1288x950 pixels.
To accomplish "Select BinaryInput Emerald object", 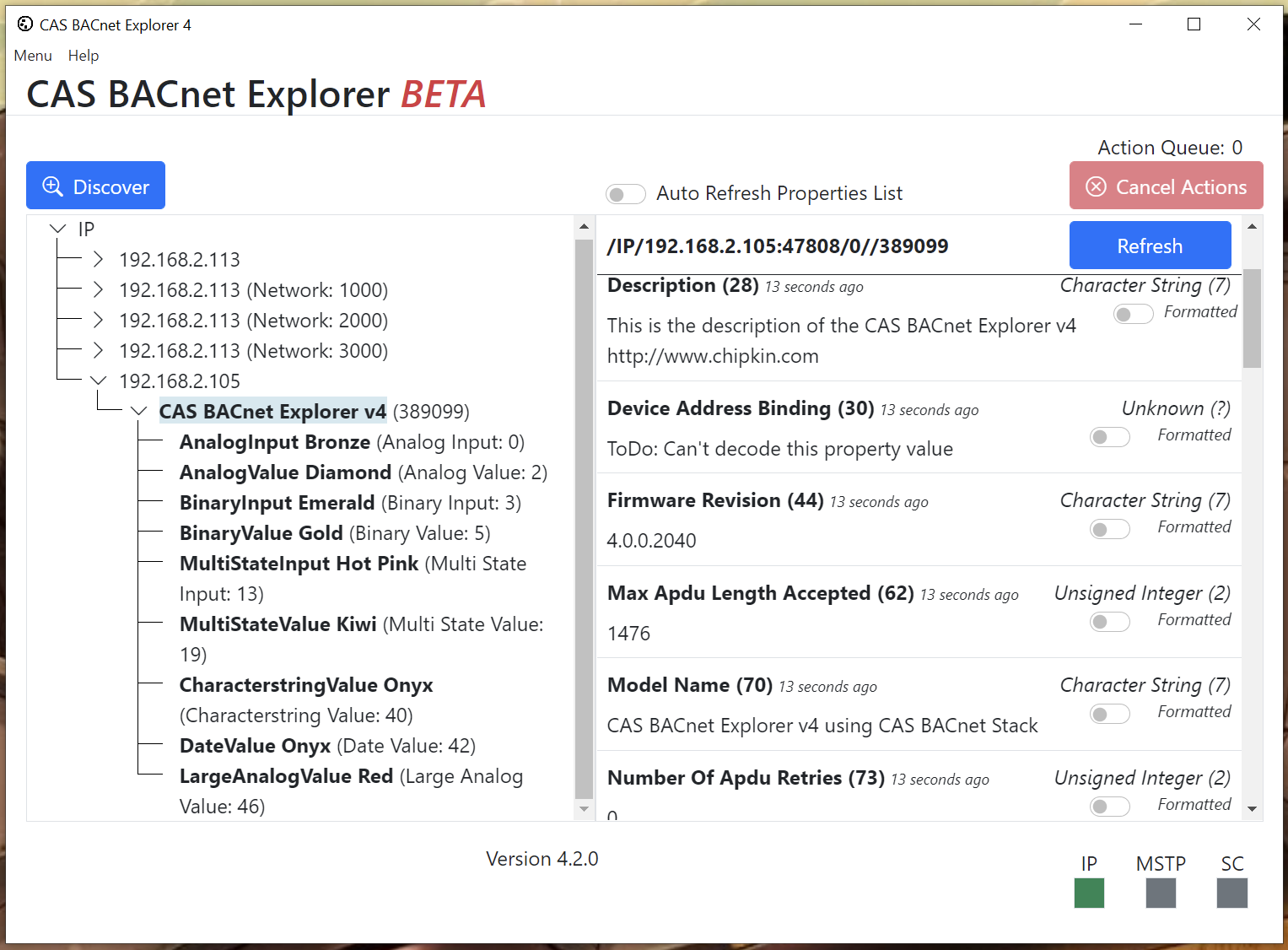I will [x=350, y=503].
